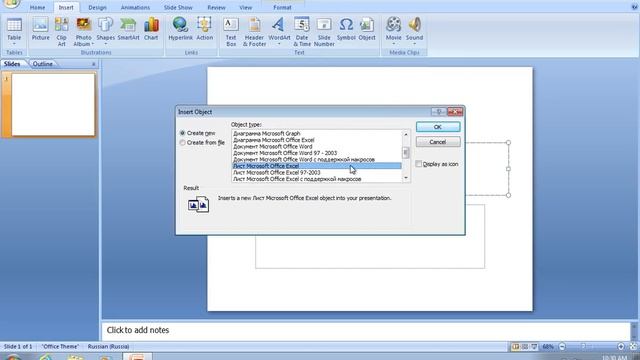Screen dimensions: 640x360
Task: Switch to the Animations tab
Action: pyautogui.click(x=135, y=7)
